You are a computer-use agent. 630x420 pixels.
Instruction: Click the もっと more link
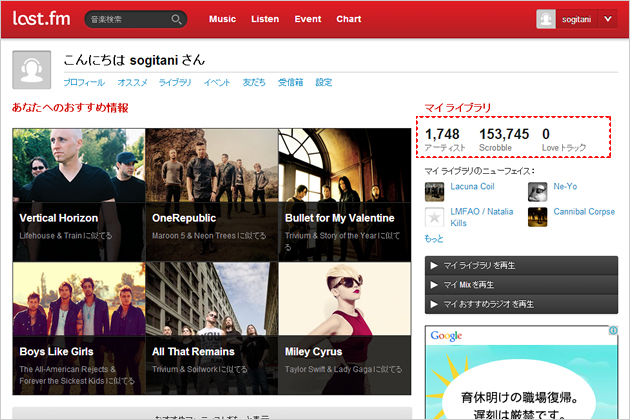434,239
